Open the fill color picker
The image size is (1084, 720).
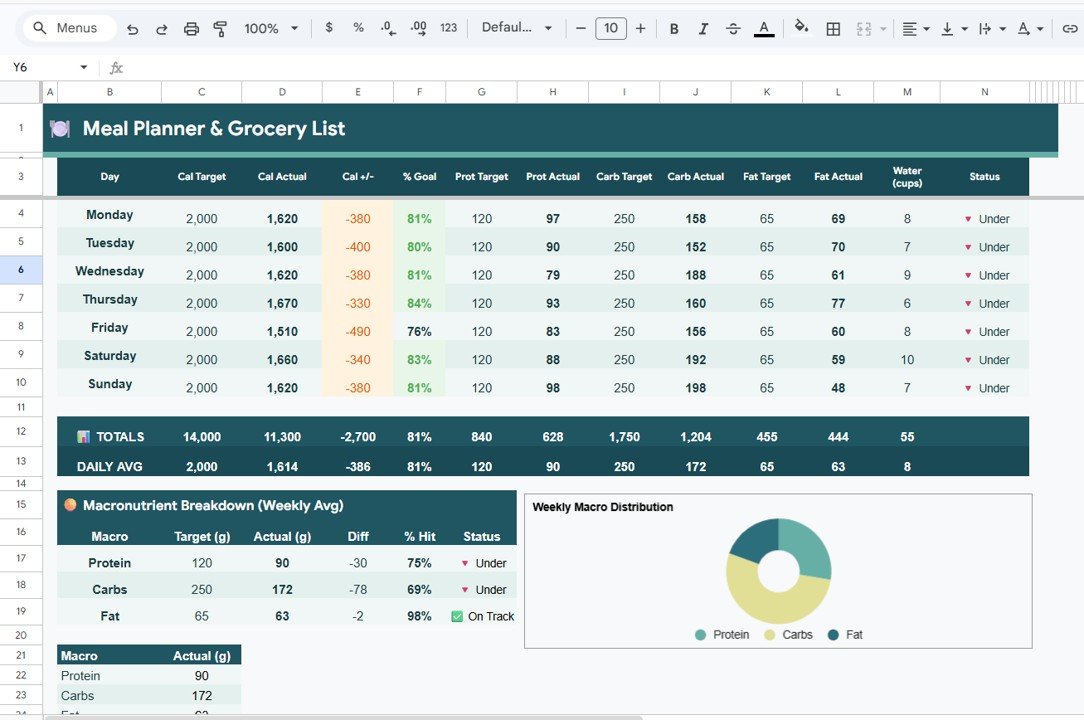(x=802, y=28)
